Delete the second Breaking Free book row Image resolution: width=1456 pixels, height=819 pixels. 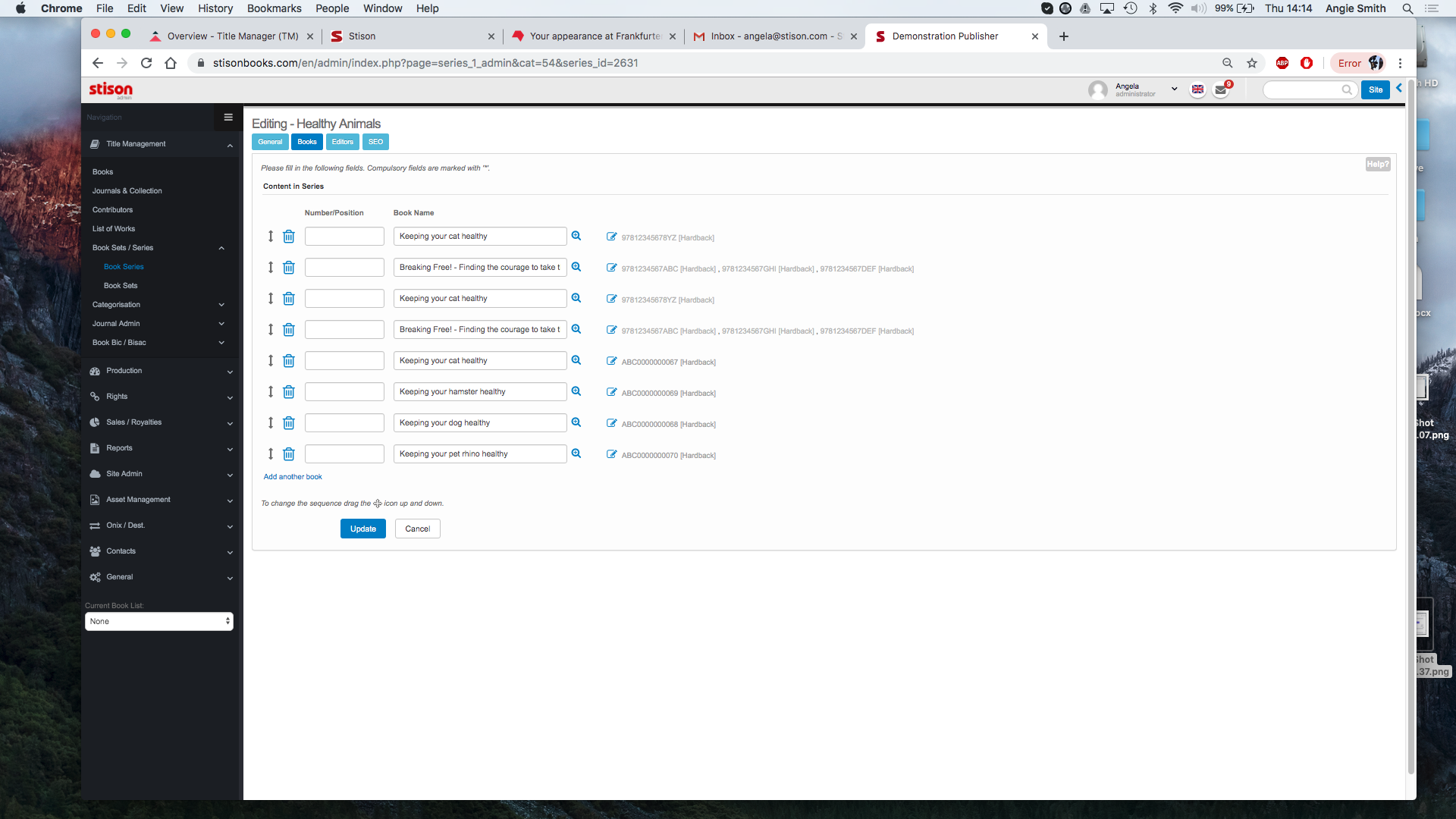tap(288, 330)
